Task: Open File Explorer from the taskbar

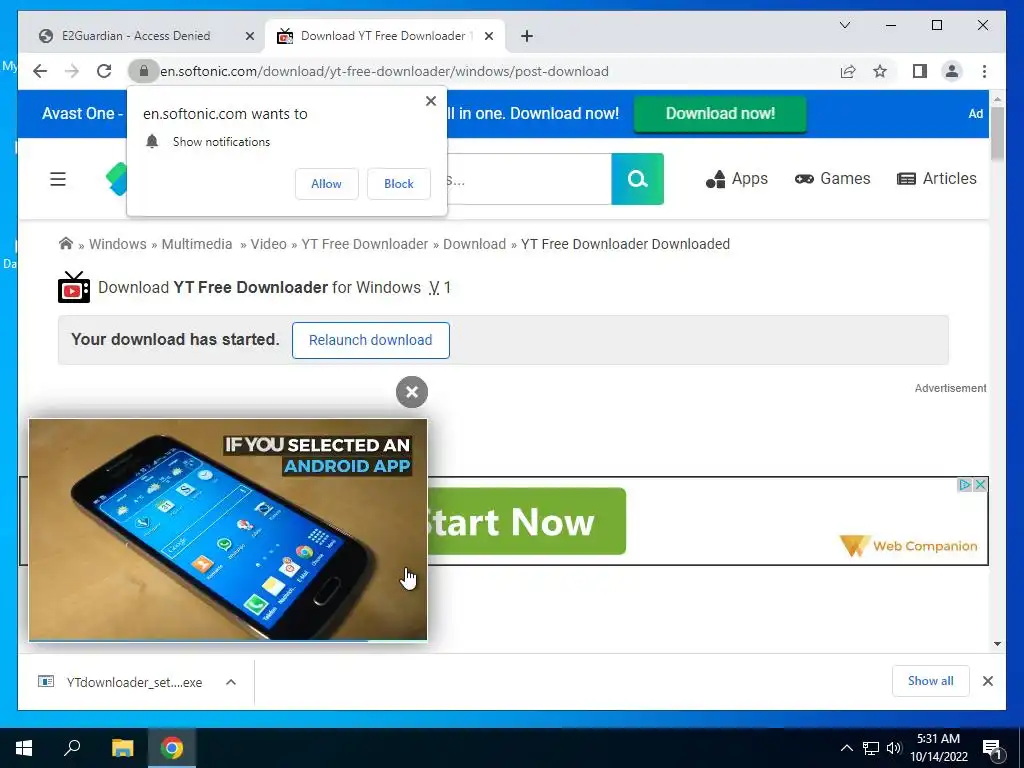Action: point(122,748)
